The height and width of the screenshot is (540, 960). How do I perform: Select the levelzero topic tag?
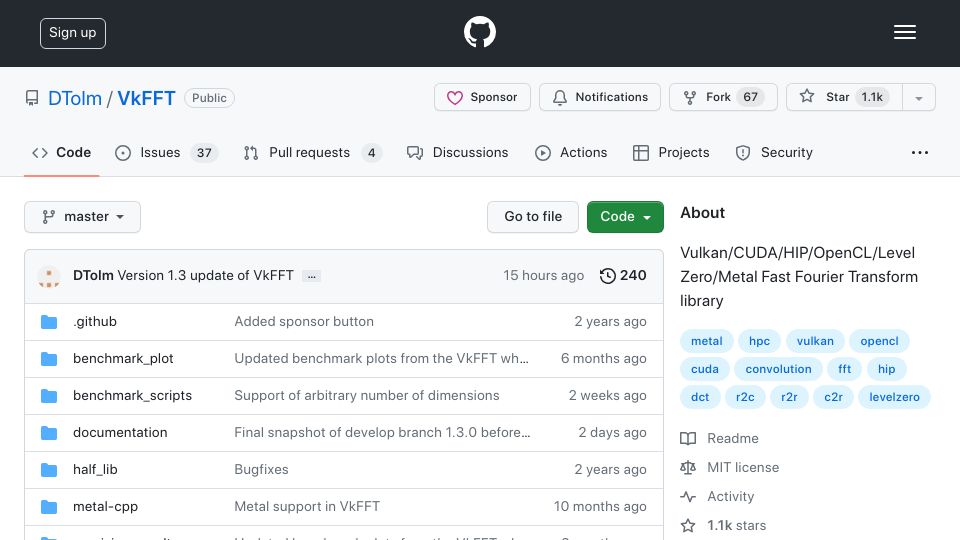click(x=894, y=397)
